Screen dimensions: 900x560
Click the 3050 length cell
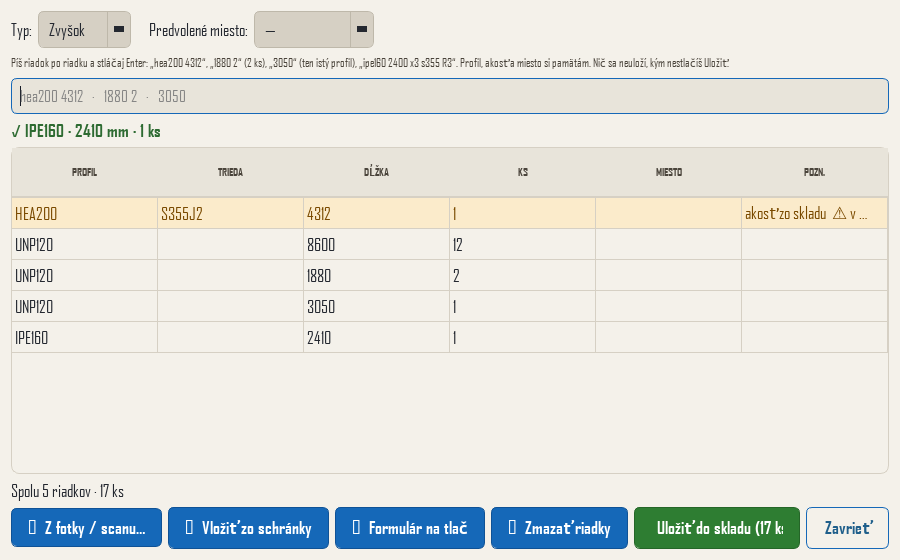click(x=377, y=307)
